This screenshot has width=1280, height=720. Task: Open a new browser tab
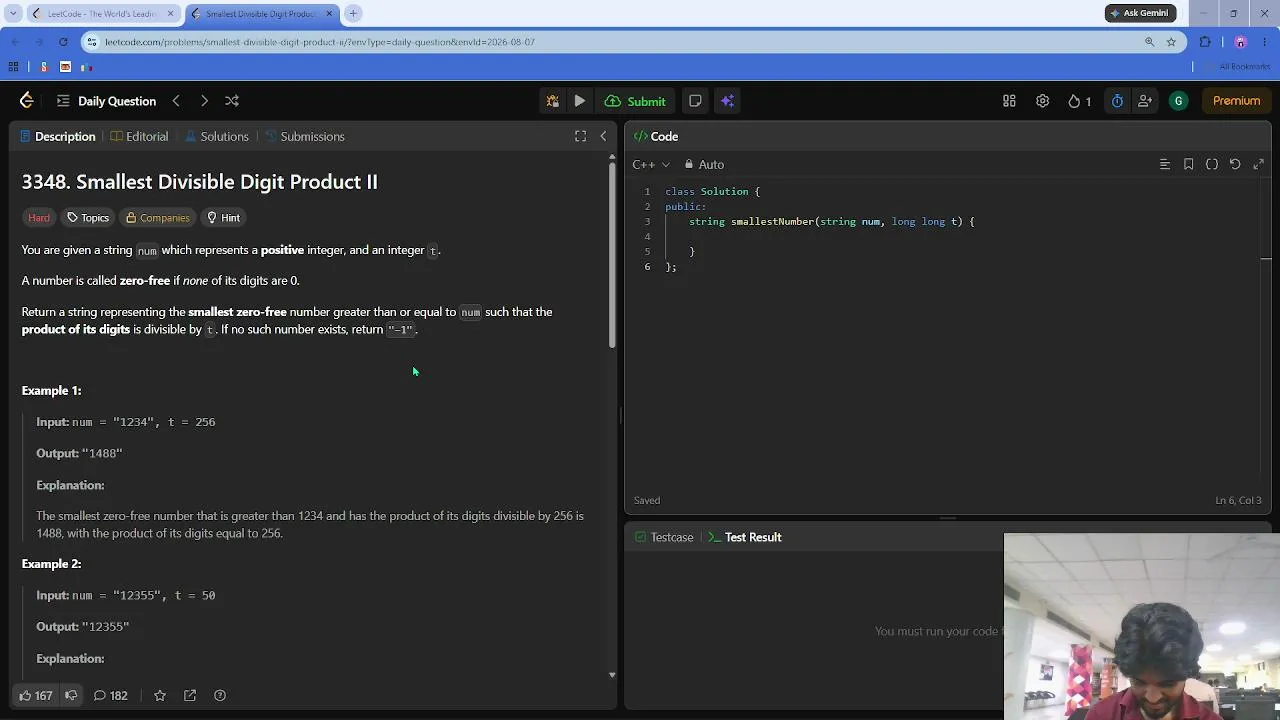[x=353, y=13]
